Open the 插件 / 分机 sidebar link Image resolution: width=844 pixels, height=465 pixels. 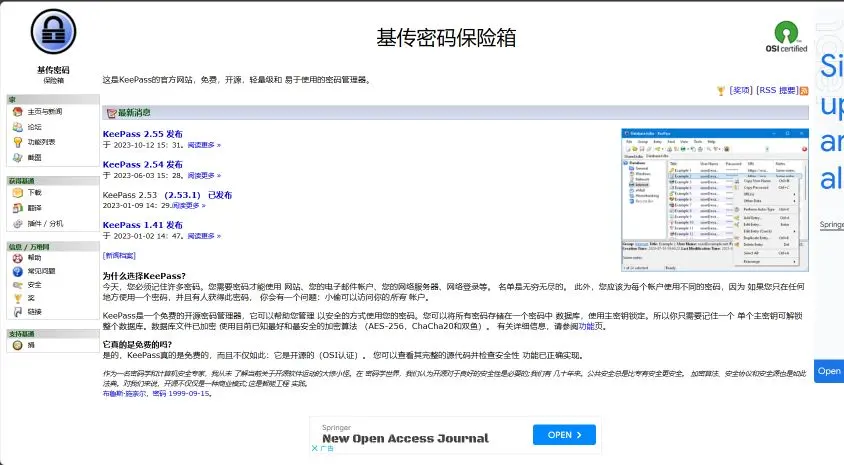[45, 223]
